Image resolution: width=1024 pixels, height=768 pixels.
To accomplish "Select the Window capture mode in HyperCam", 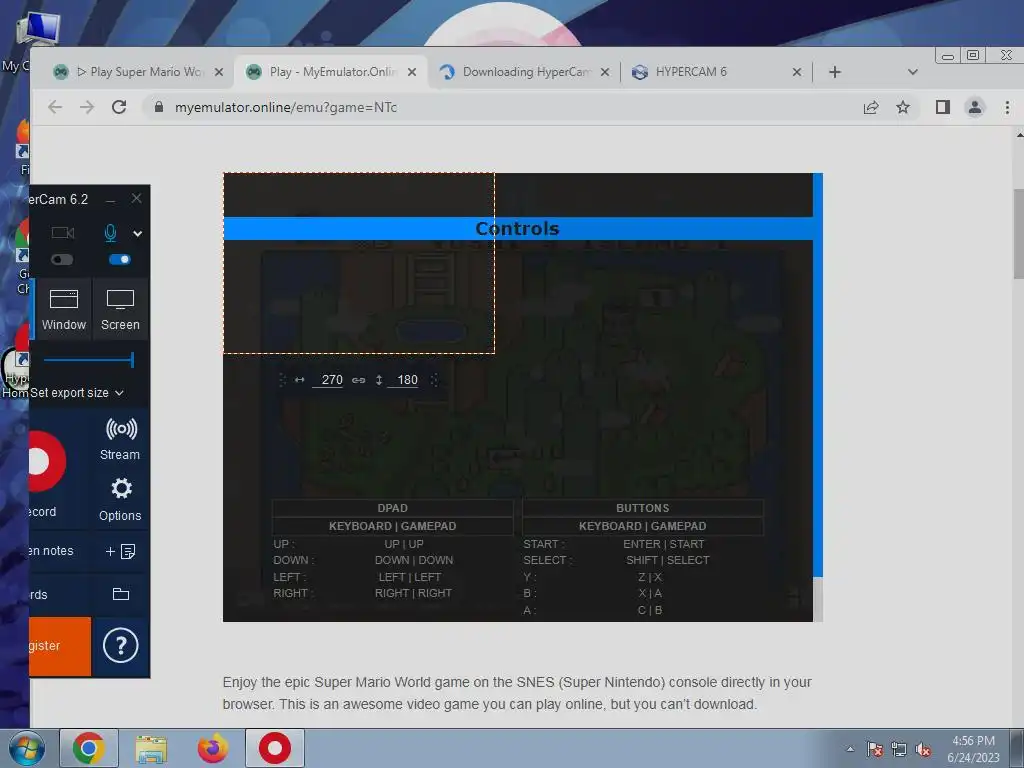I will point(63,310).
